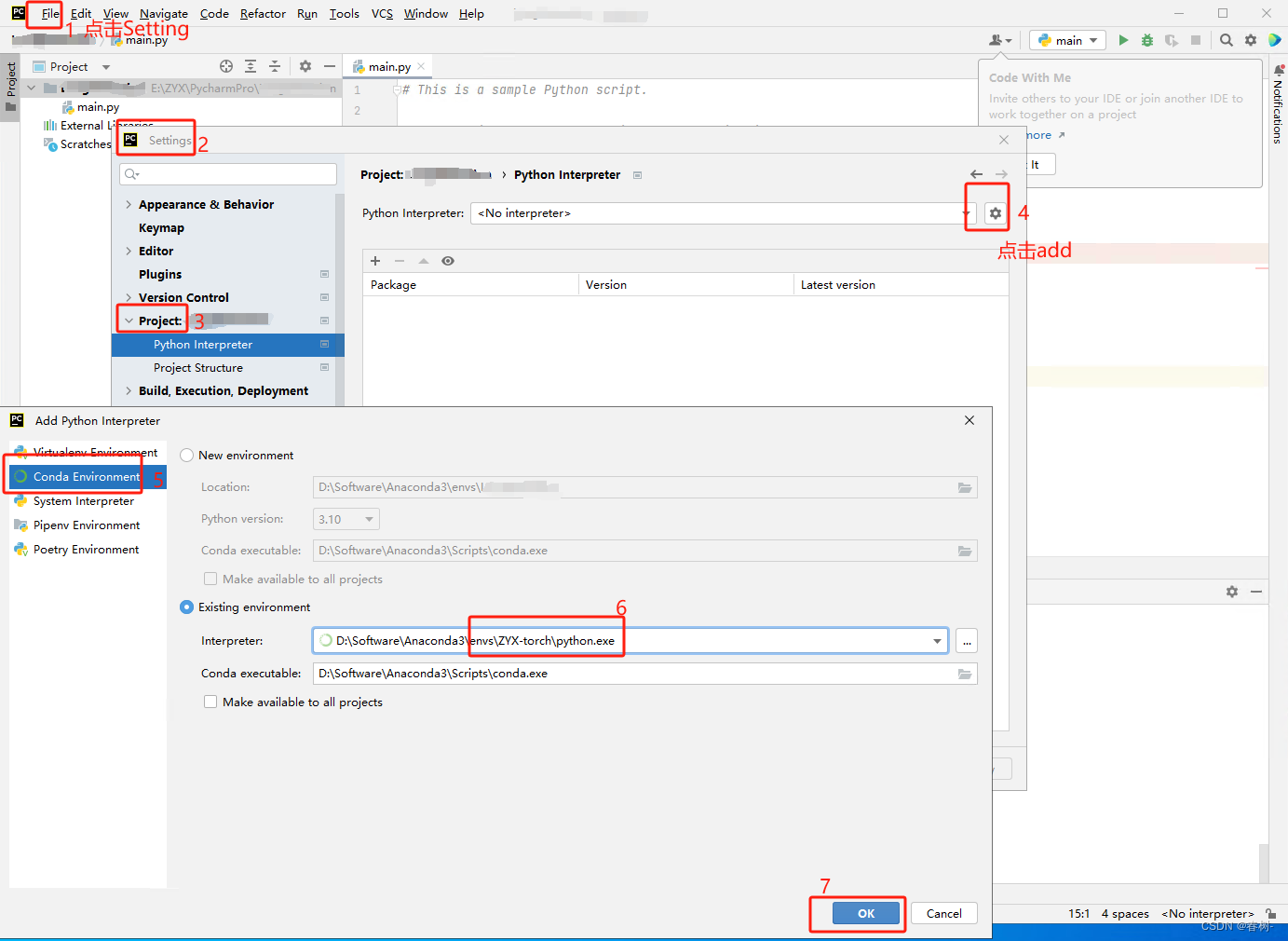Expand Version Control settings node

click(x=129, y=298)
